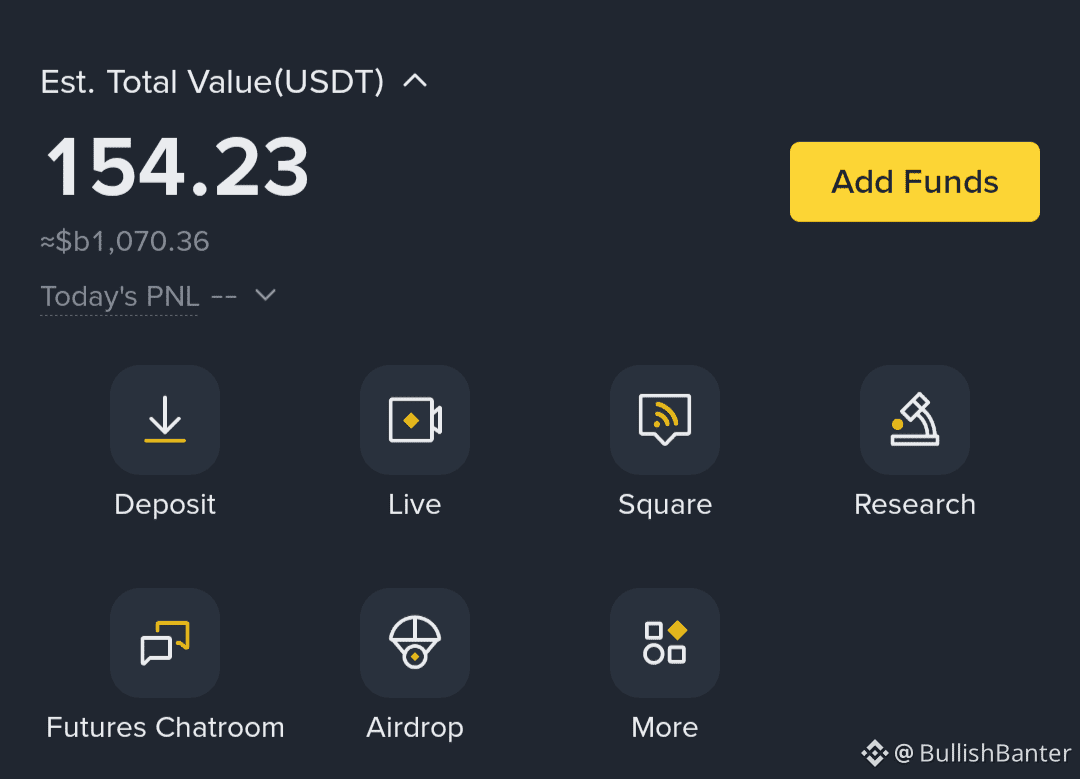
Task: Open the Futures Chatroom bubbles icon
Action: (165, 643)
